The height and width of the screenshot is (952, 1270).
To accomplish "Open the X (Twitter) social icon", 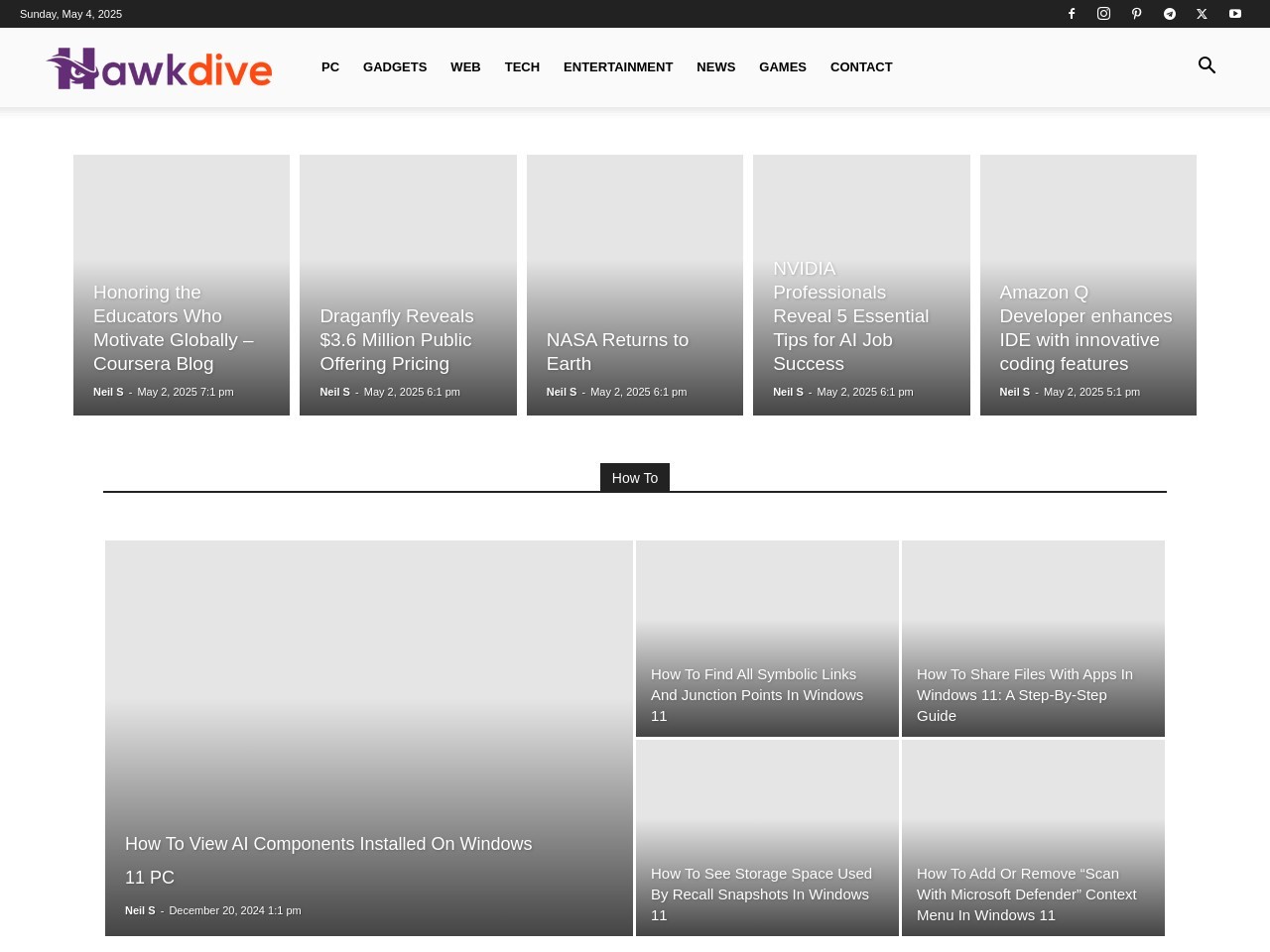I will (1202, 14).
